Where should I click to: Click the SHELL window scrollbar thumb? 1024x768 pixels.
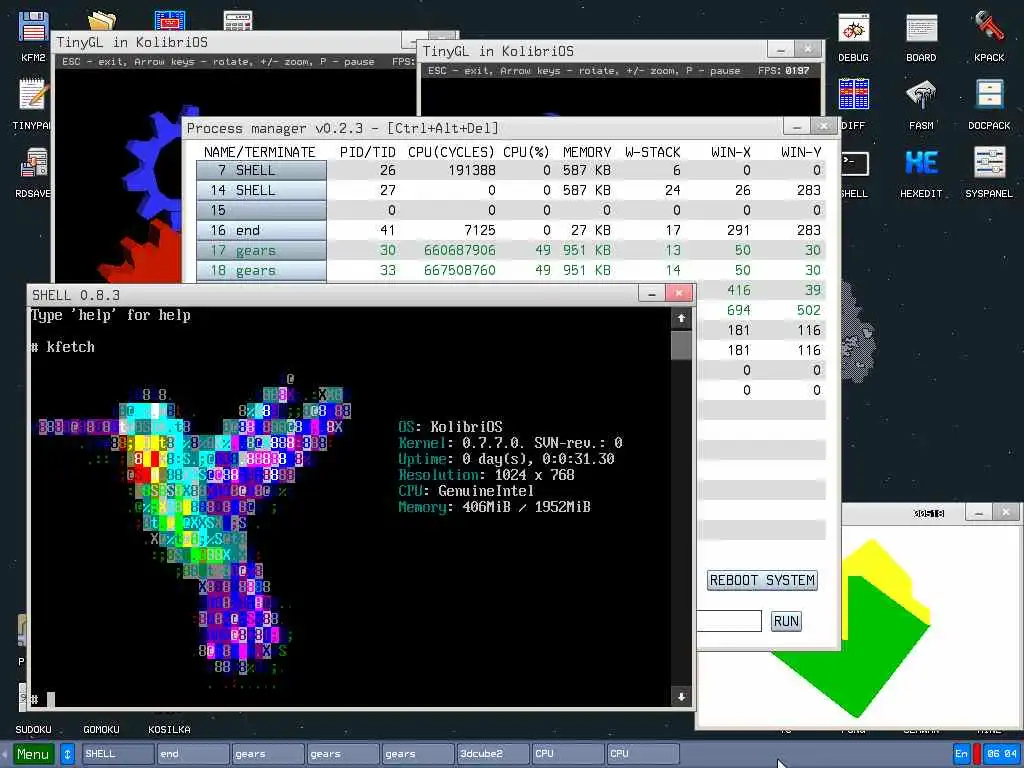(681, 345)
